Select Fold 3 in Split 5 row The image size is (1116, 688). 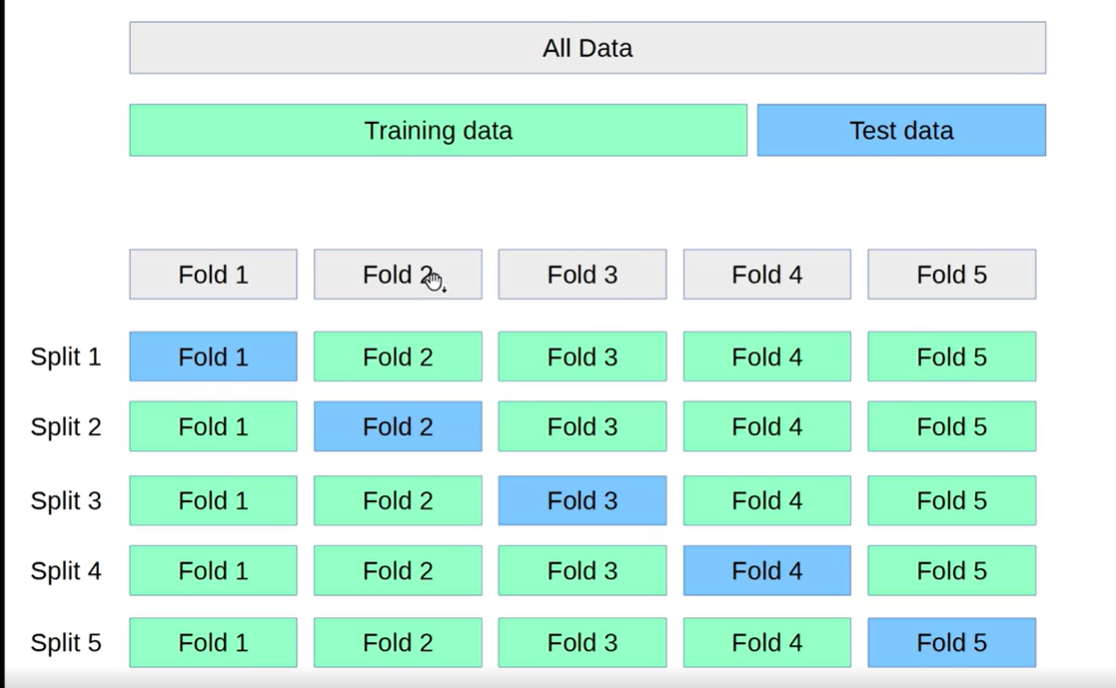pyautogui.click(x=582, y=642)
